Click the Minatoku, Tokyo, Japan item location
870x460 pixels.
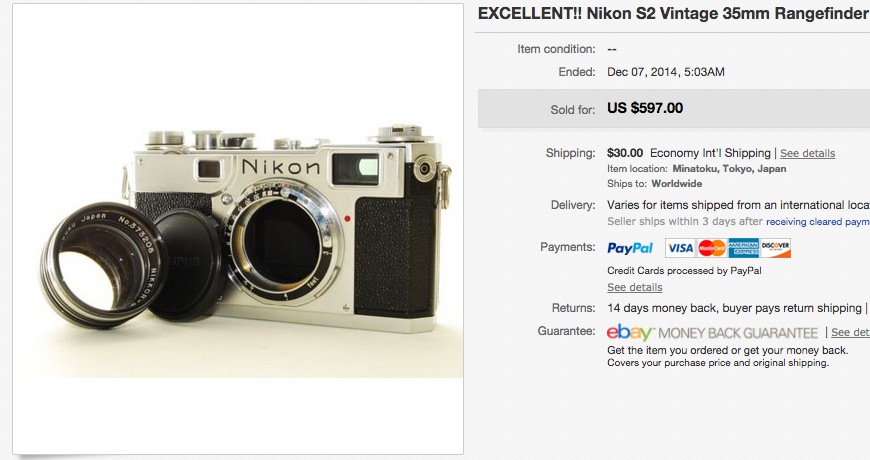click(x=729, y=169)
